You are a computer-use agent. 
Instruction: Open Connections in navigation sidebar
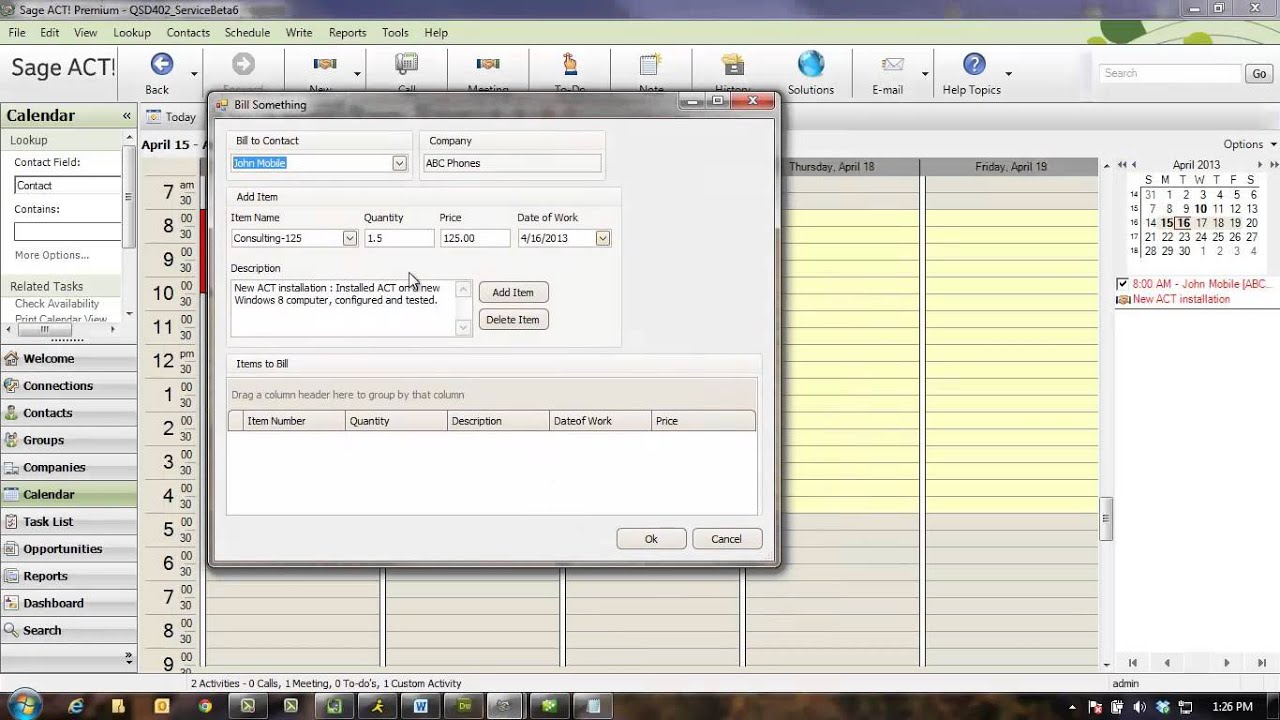68,385
